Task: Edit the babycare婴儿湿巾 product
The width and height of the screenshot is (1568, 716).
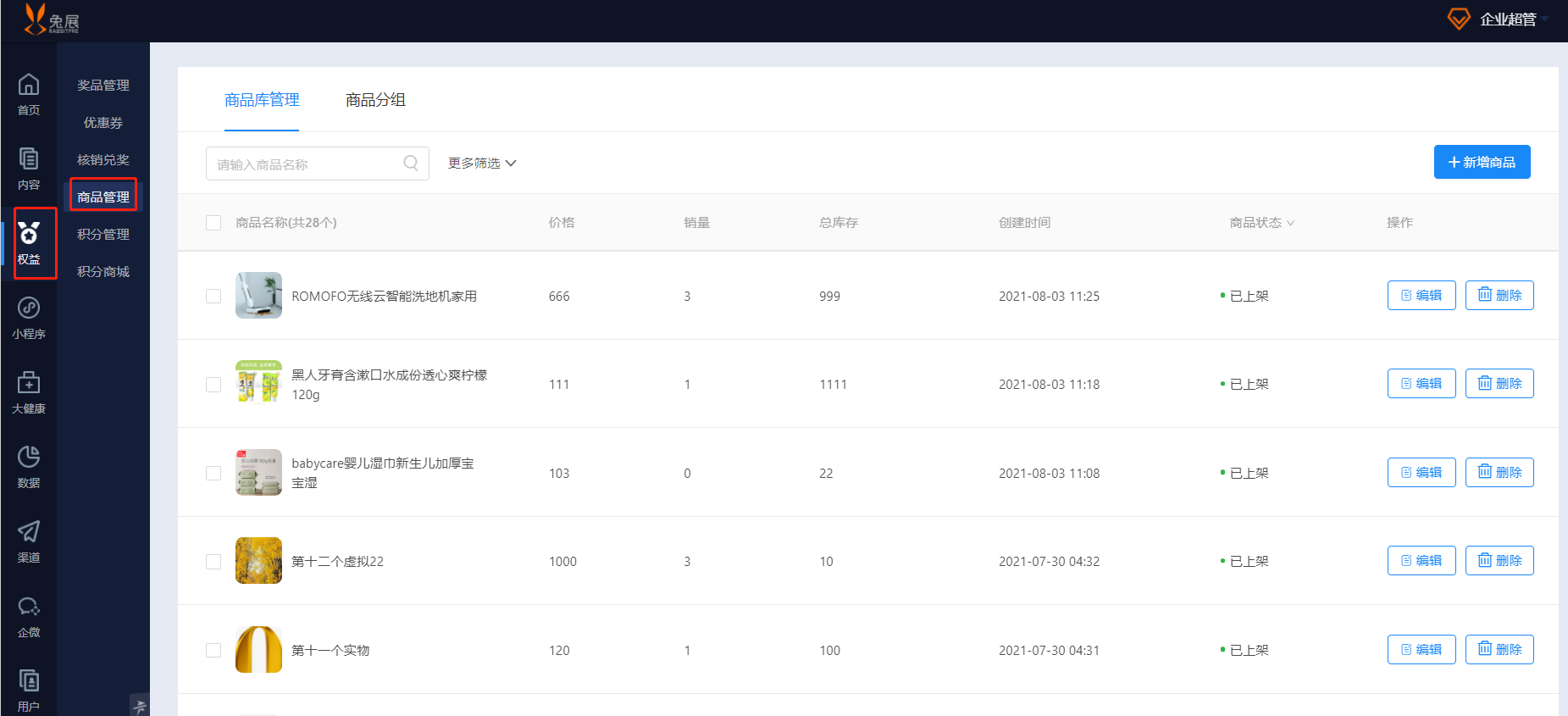Action: coord(1421,472)
